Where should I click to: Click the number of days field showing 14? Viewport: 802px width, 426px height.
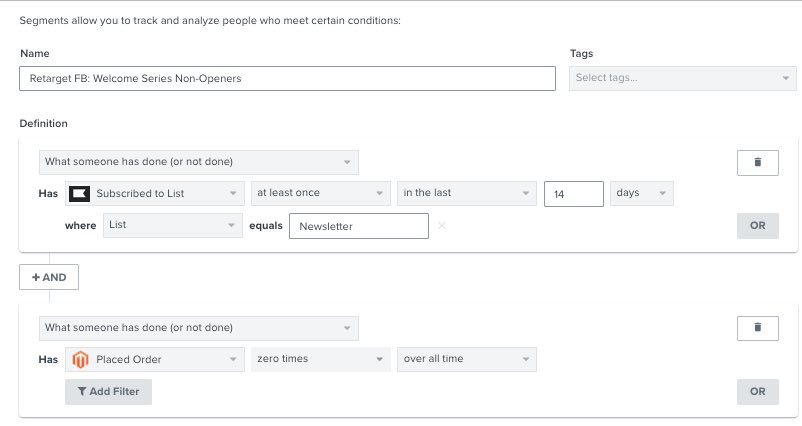[x=573, y=193]
